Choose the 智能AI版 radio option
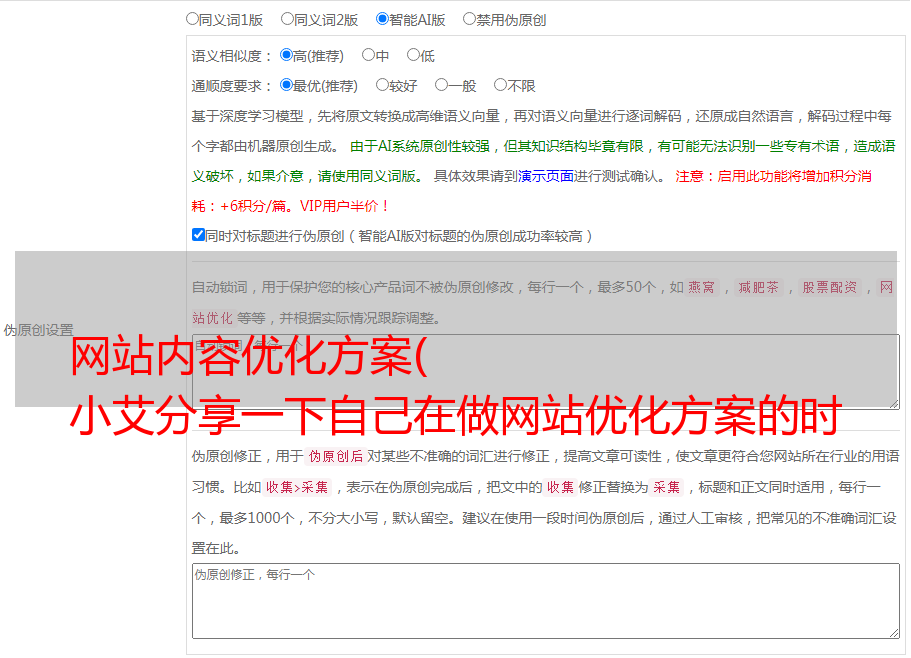 coord(382,19)
